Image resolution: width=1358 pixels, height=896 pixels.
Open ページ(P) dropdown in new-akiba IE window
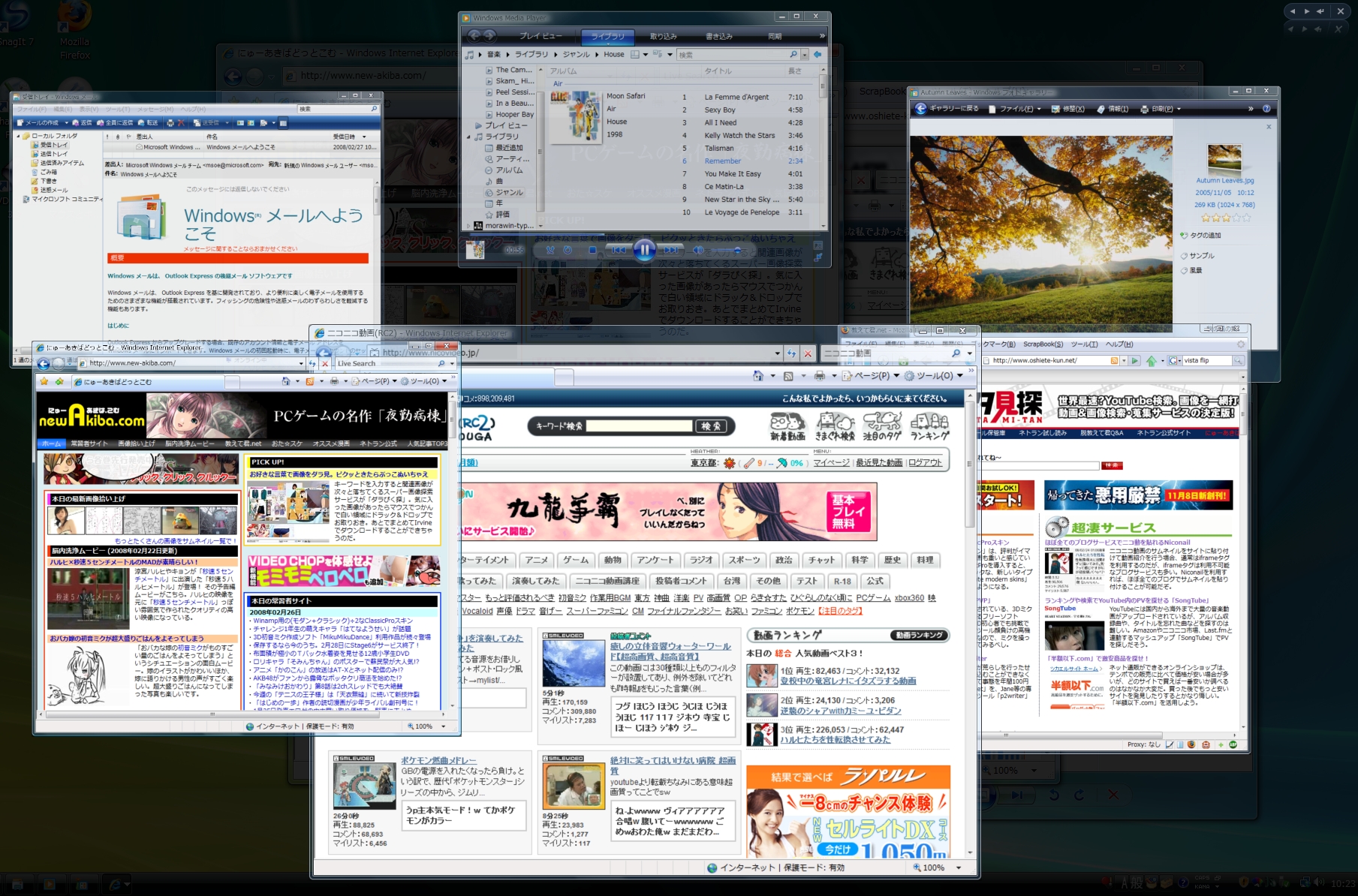pyautogui.click(x=395, y=381)
